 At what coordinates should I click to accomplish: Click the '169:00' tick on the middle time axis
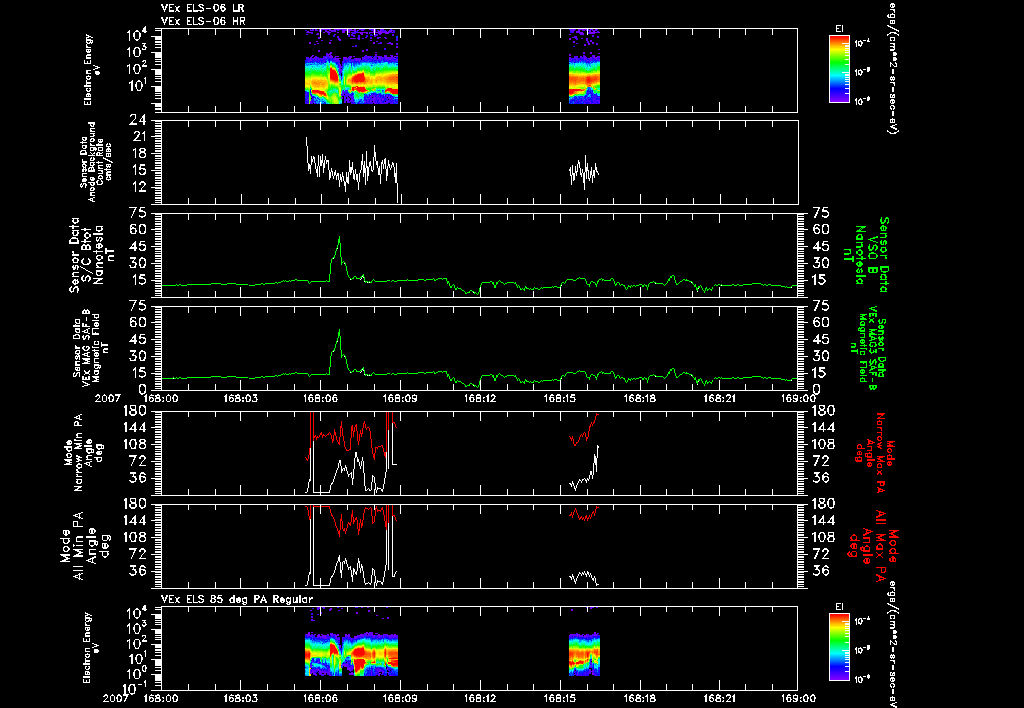click(798, 398)
